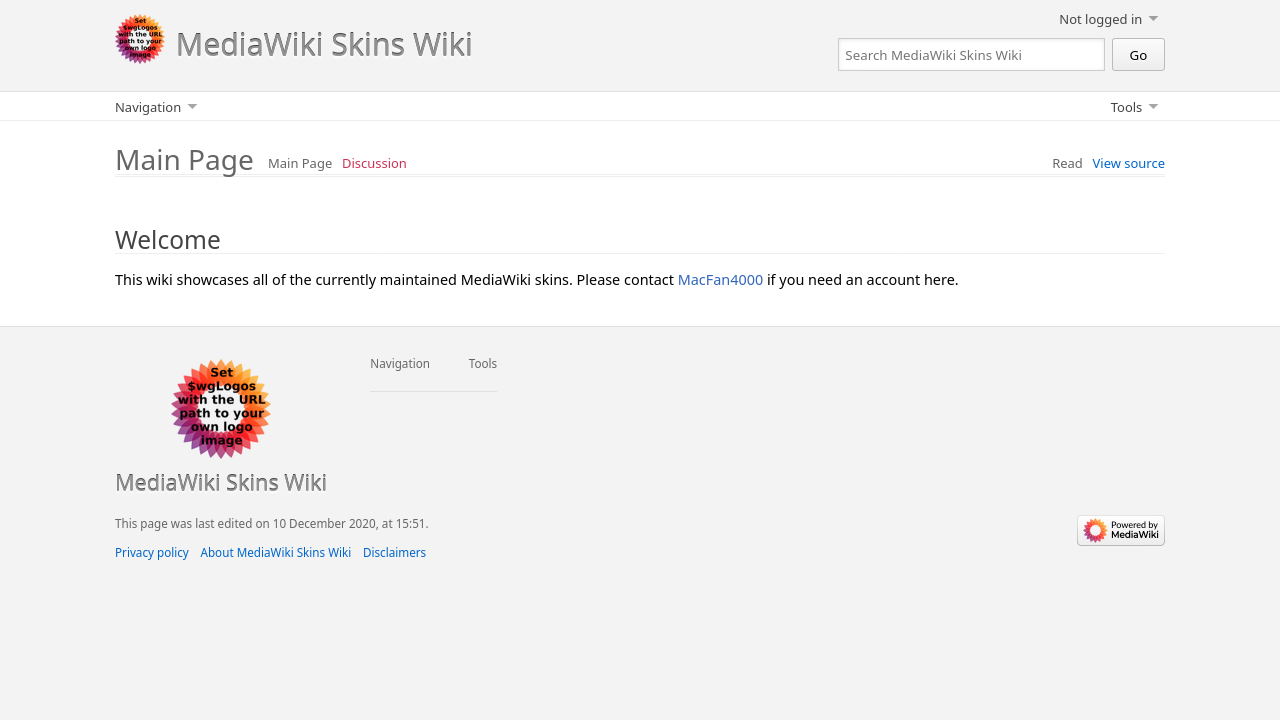The width and height of the screenshot is (1280, 720).
Task: Open the Privacy policy link
Action: coord(152,553)
